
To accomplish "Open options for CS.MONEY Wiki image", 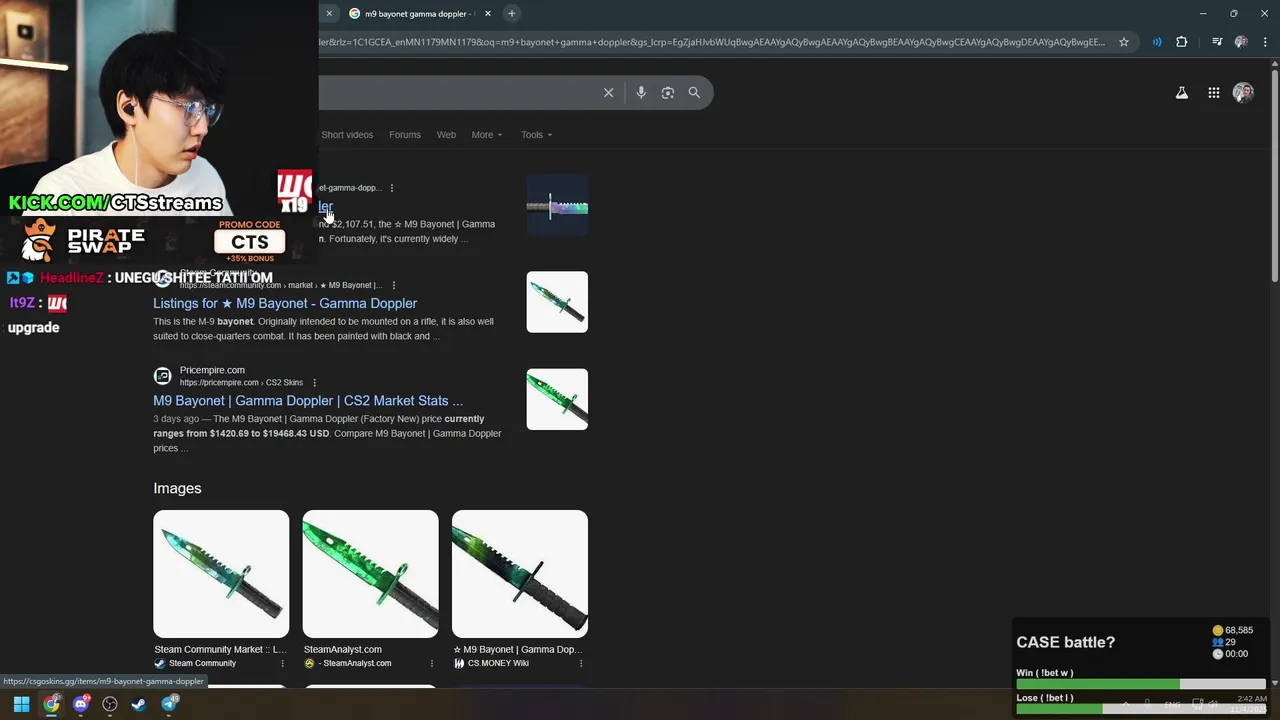I will 581,663.
